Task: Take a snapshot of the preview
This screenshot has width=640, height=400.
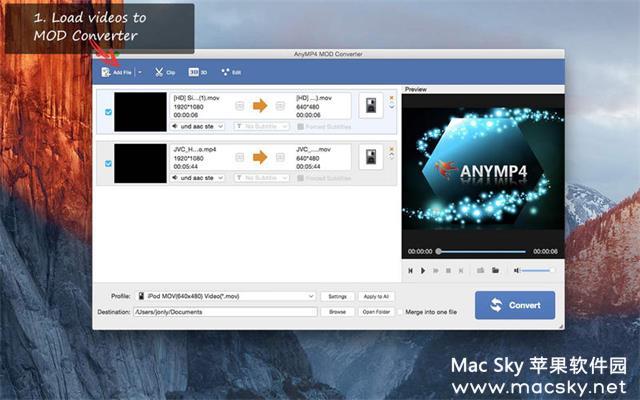Action: (x=480, y=271)
